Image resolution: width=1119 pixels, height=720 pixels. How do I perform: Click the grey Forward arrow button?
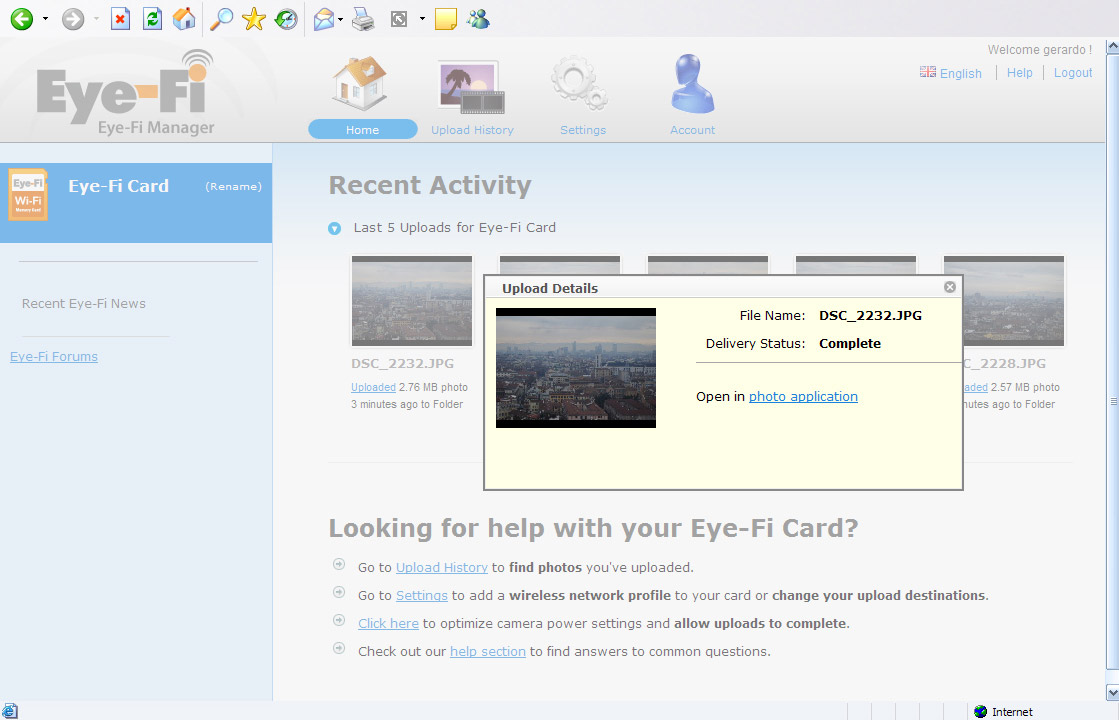click(x=73, y=19)
